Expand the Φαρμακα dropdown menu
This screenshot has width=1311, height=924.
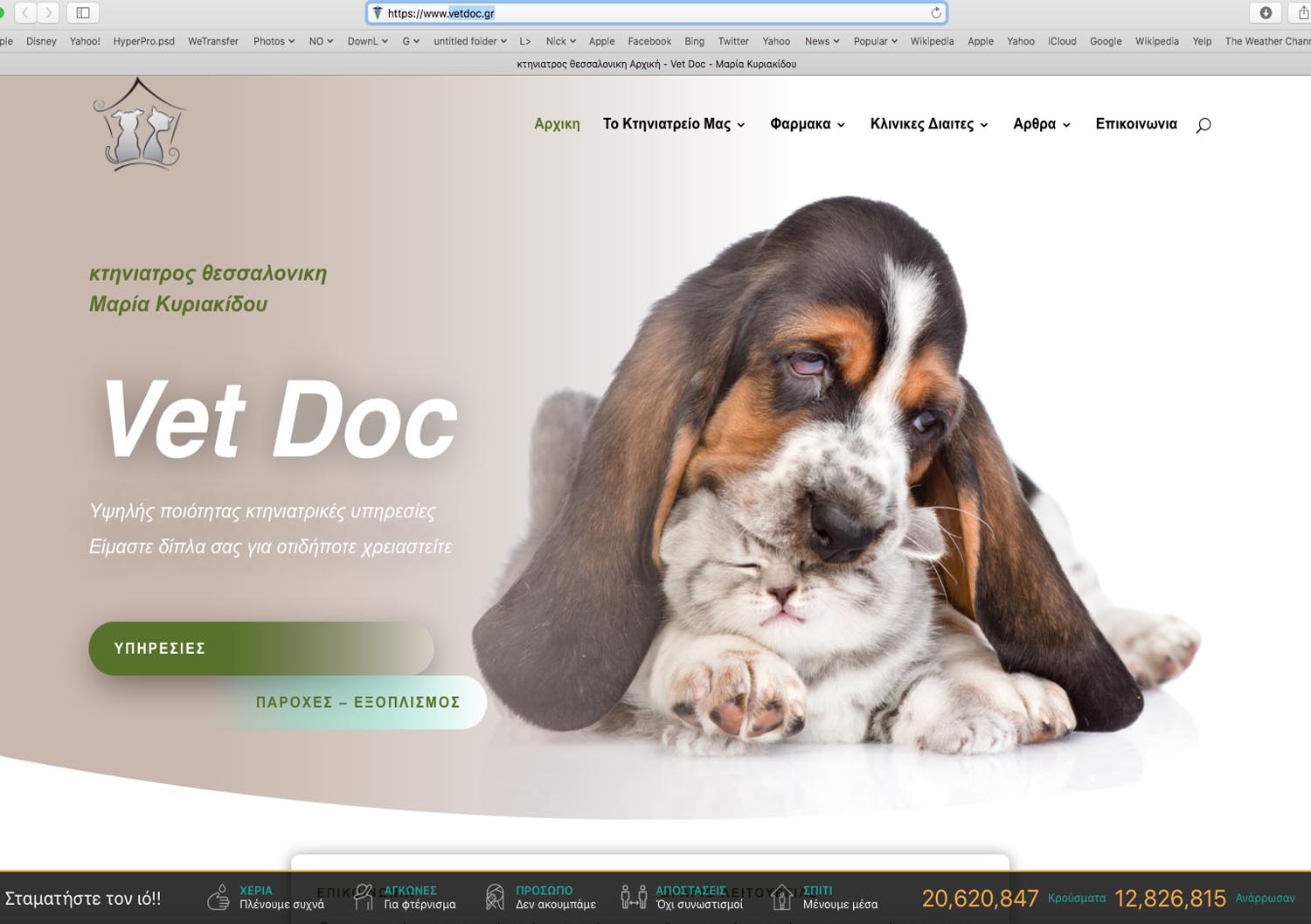tap(807, 124)
